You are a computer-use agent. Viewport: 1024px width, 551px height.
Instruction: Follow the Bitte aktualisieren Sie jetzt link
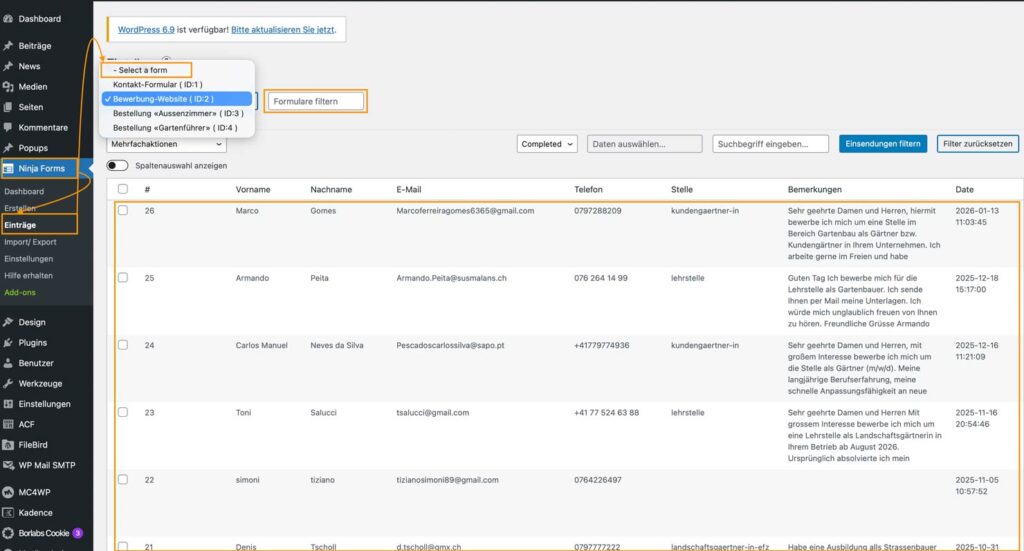[x=282, y=30]
